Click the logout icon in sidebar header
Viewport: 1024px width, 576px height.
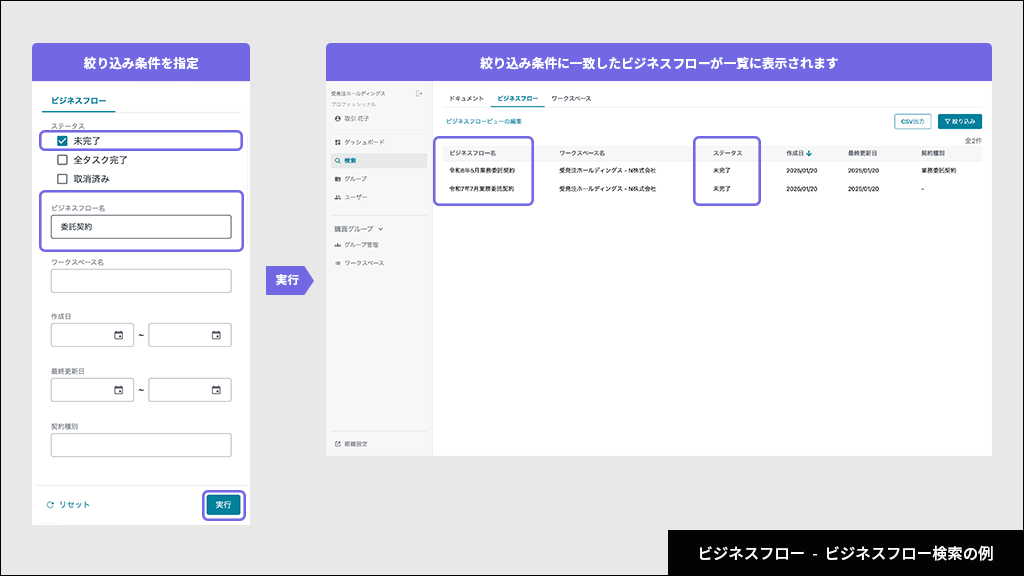419,94
